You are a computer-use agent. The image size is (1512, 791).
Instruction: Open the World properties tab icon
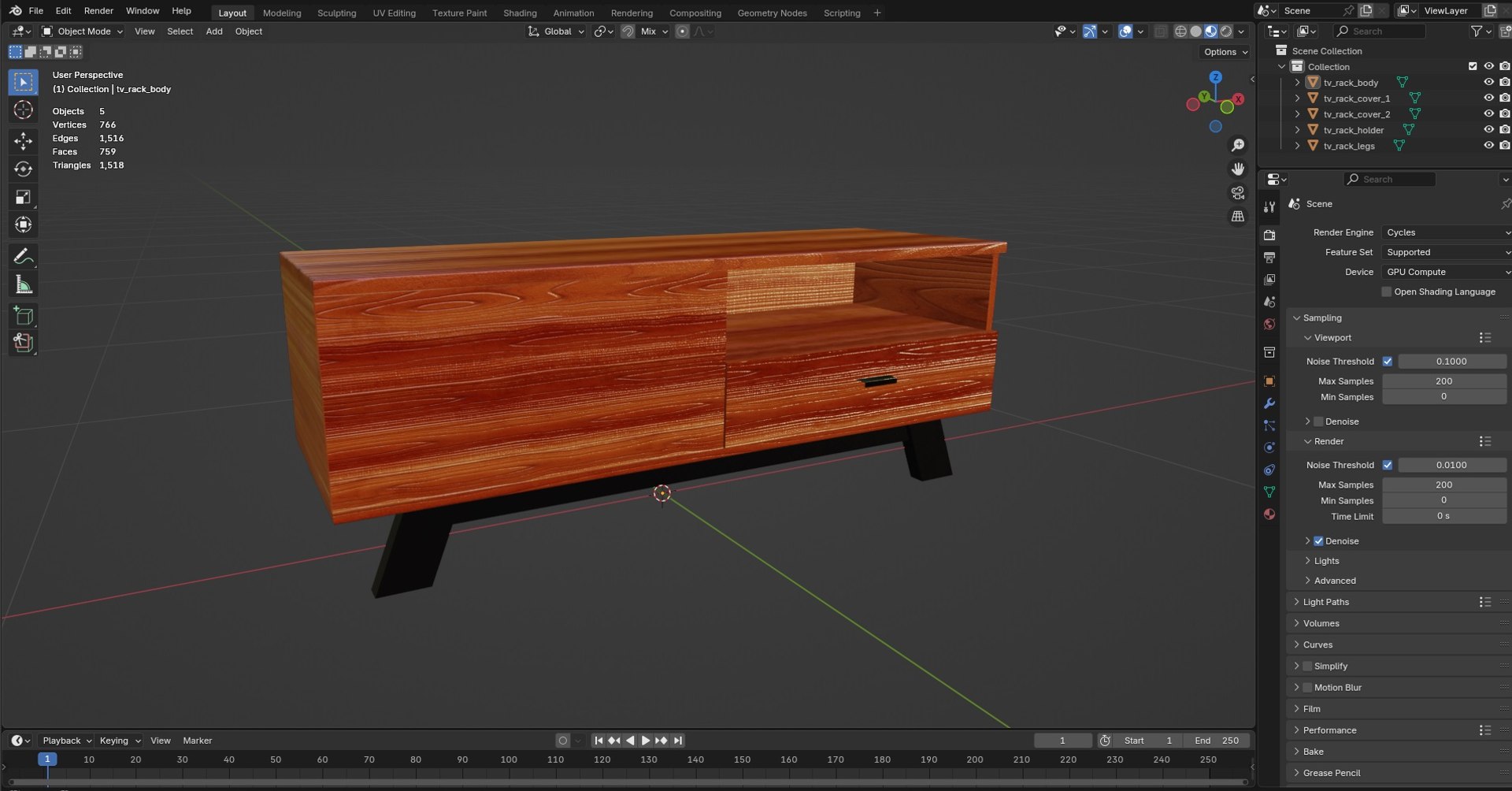coord(1269,324)
